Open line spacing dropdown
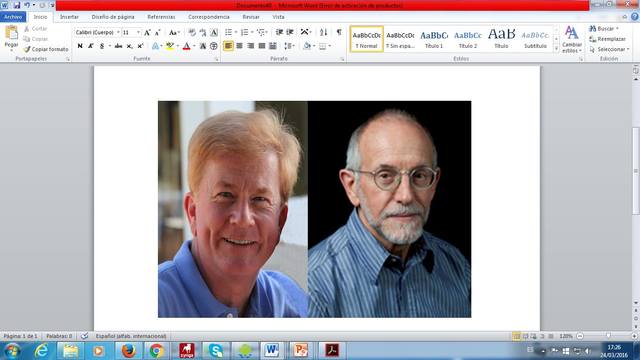The height and width of the screenshot is (360, 640). 289,46
